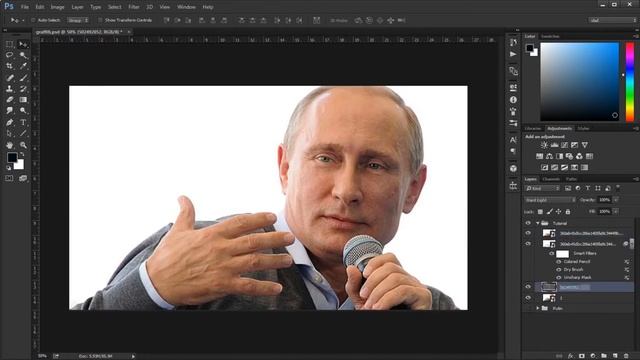The width and height of the screenshot is (640, 360).
Task: Switch to the Paths tab
Action: (571, 179)
